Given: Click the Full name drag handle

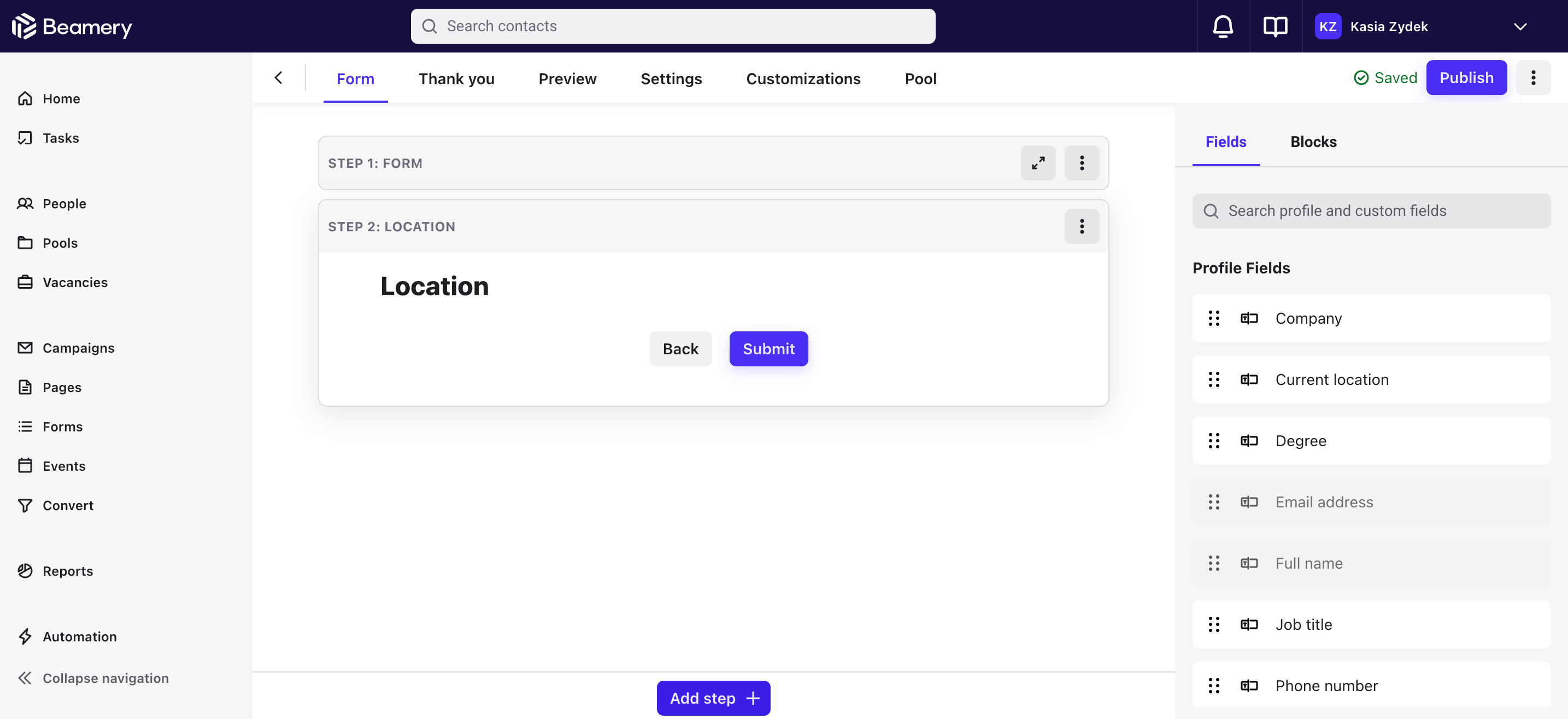Looking at the screenshot, I should coord(1214,563).
